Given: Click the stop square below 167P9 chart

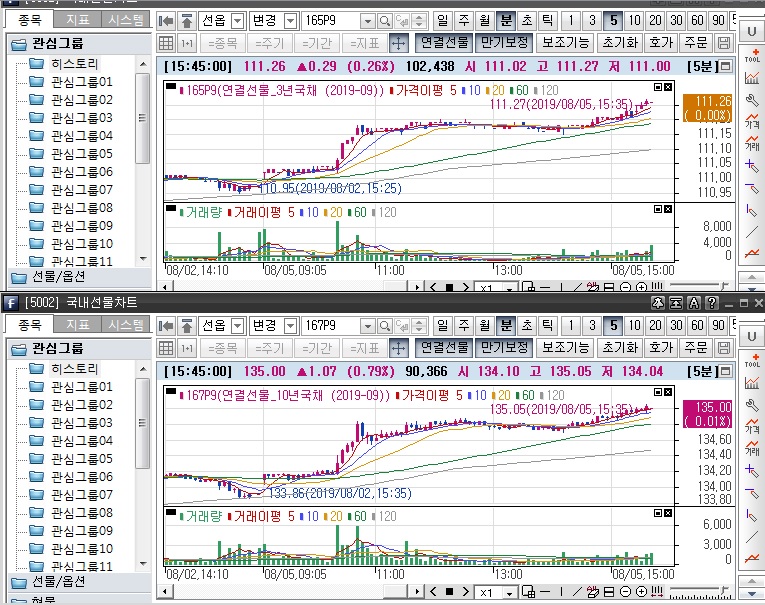Looking at the screenshot, I should click(450, 592).
